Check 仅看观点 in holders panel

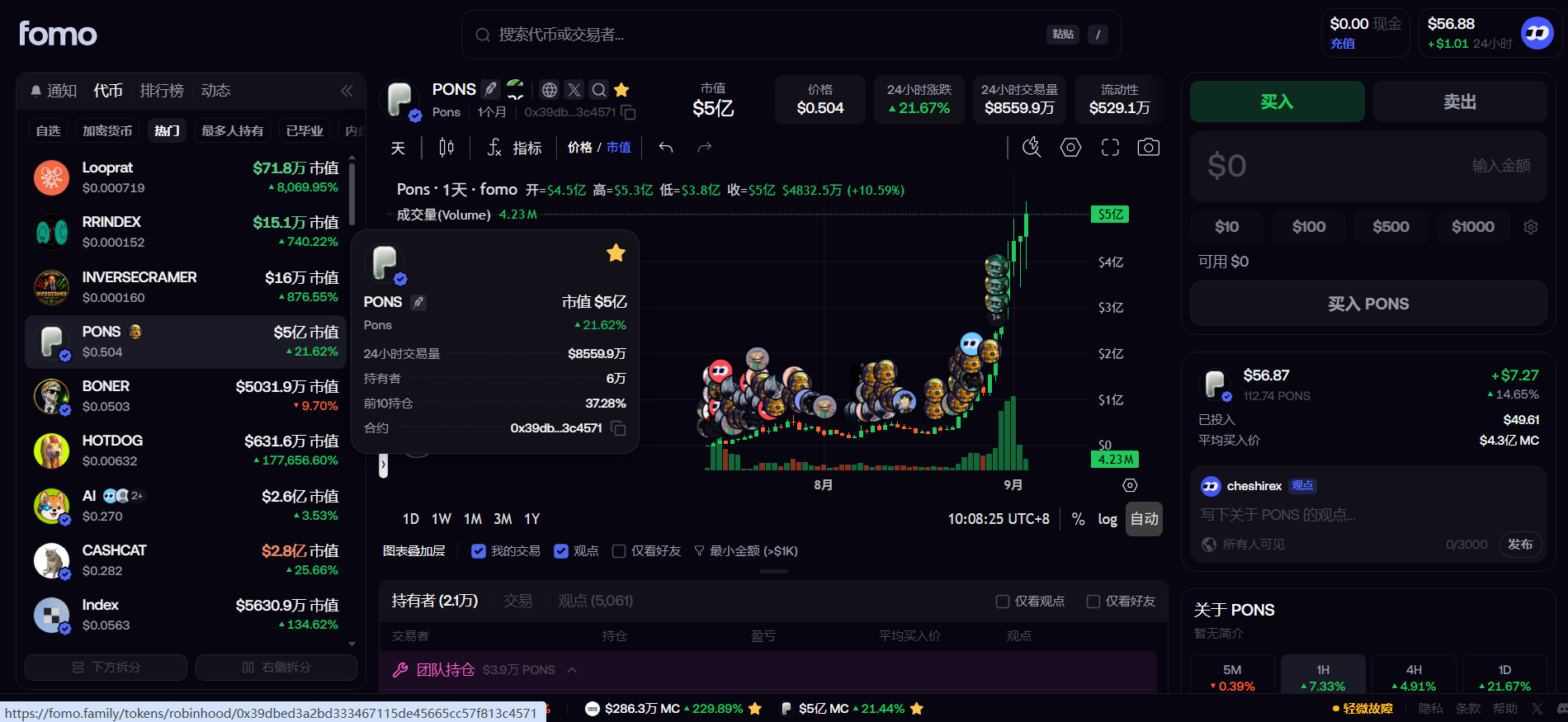point(1002,602)
